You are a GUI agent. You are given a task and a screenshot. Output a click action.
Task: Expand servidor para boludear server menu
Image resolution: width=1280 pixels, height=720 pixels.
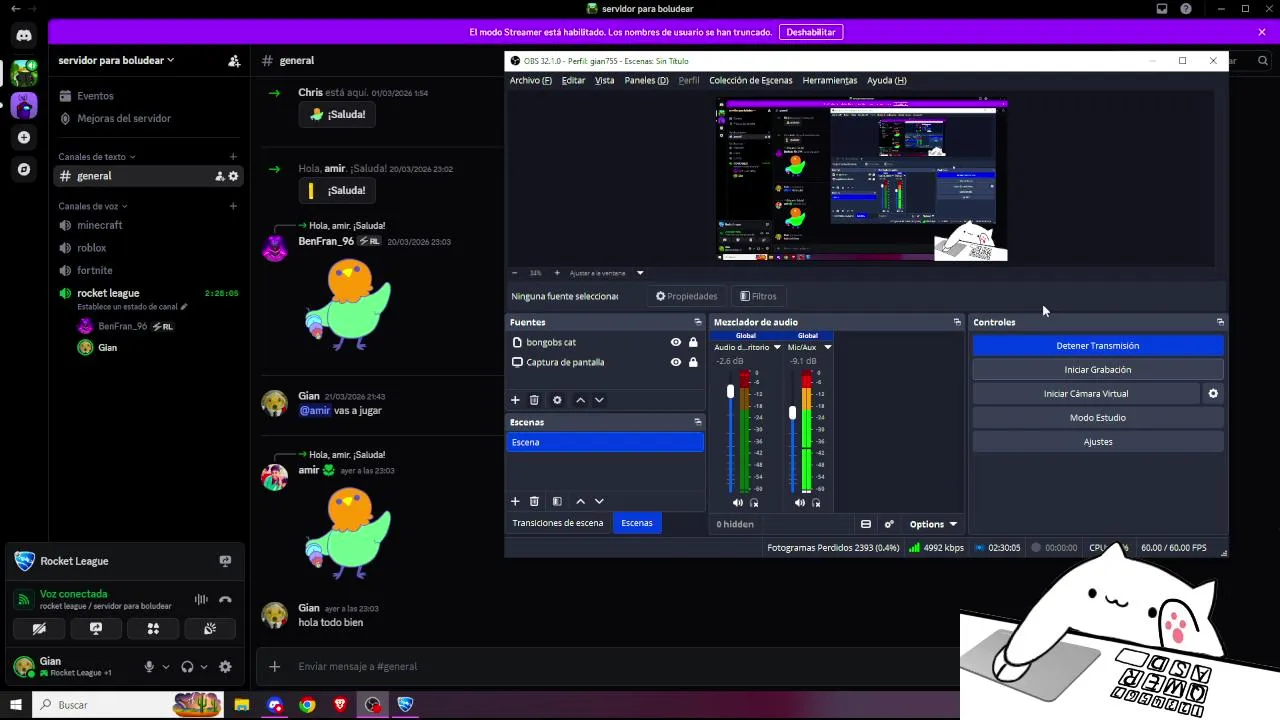(x=116, y=61)
